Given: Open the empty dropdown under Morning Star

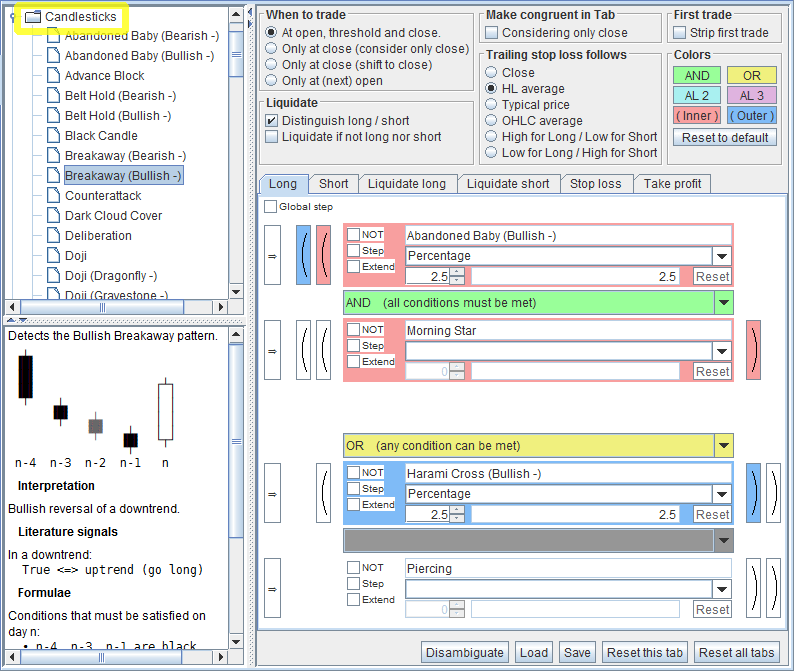Looking at the screenshot, I should click(722, 351).
